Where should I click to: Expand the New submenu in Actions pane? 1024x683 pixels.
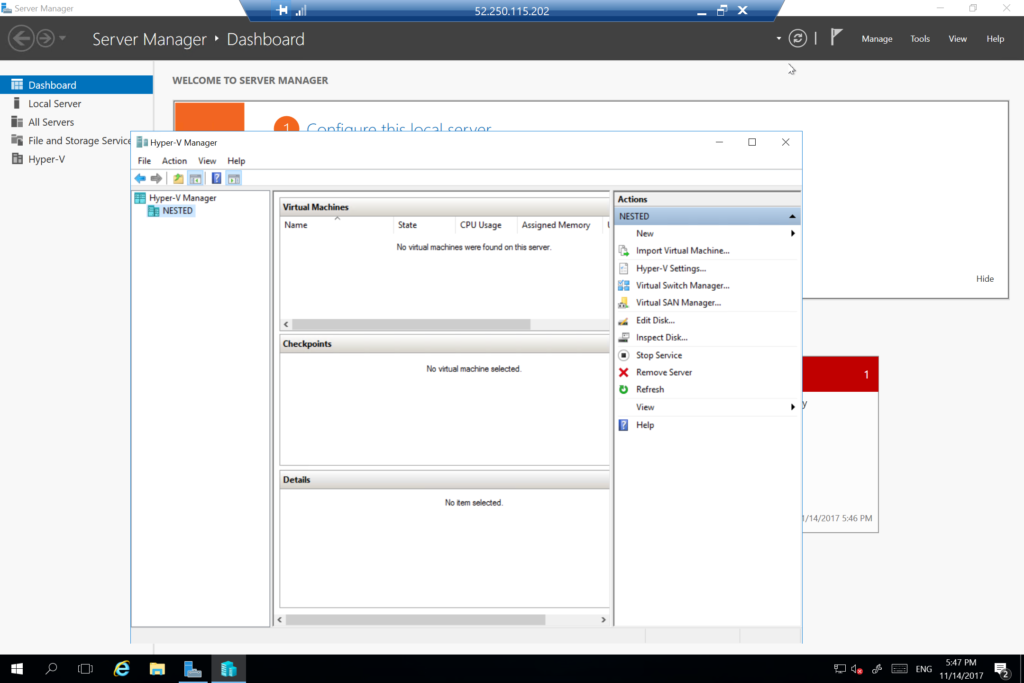644,232
